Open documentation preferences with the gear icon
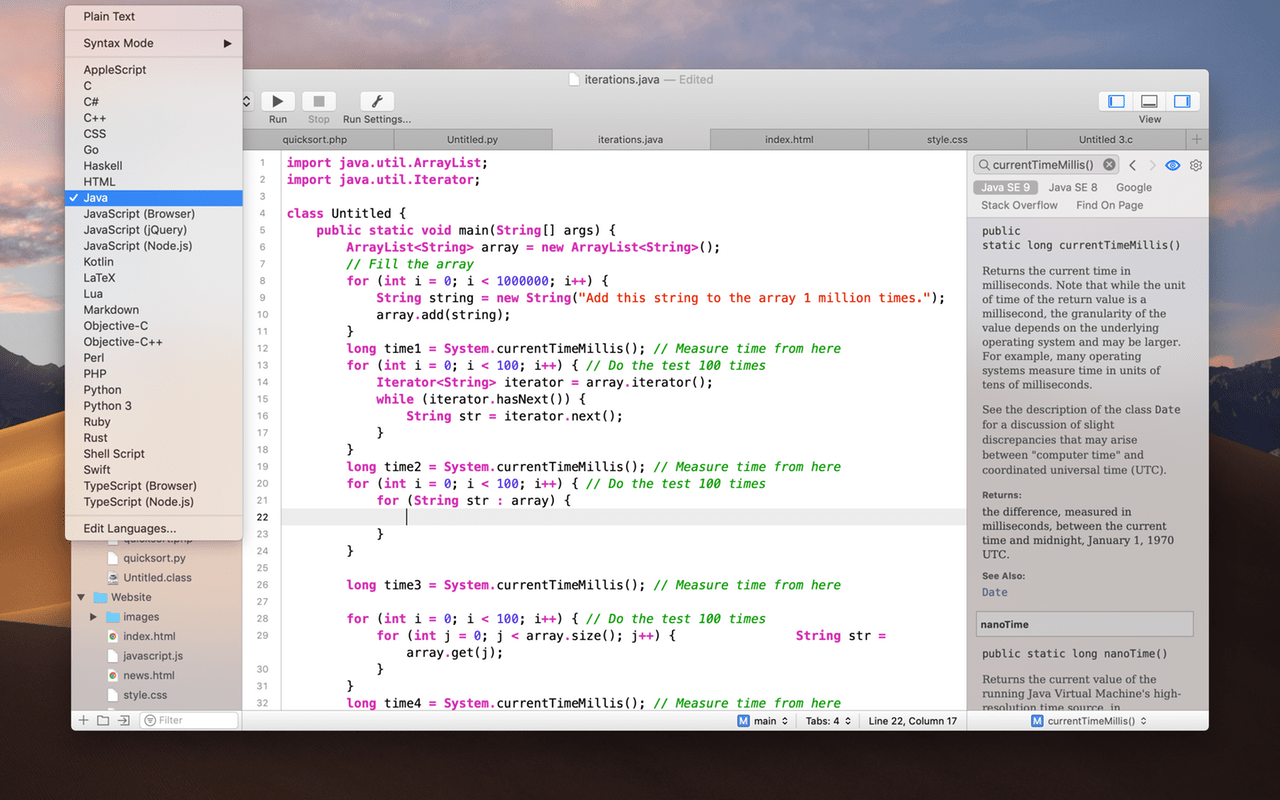Viewport: 1280px width, 800px height. coord(1195,165)
